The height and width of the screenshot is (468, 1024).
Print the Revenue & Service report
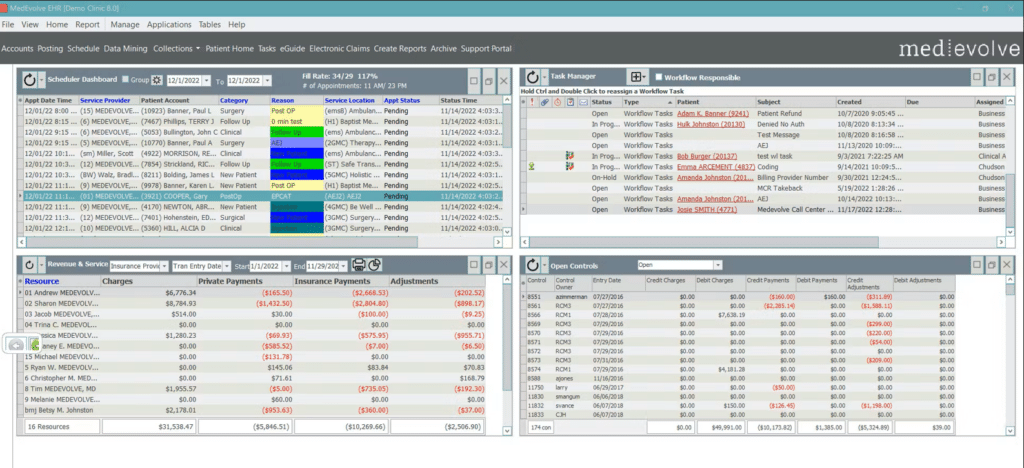359,265
